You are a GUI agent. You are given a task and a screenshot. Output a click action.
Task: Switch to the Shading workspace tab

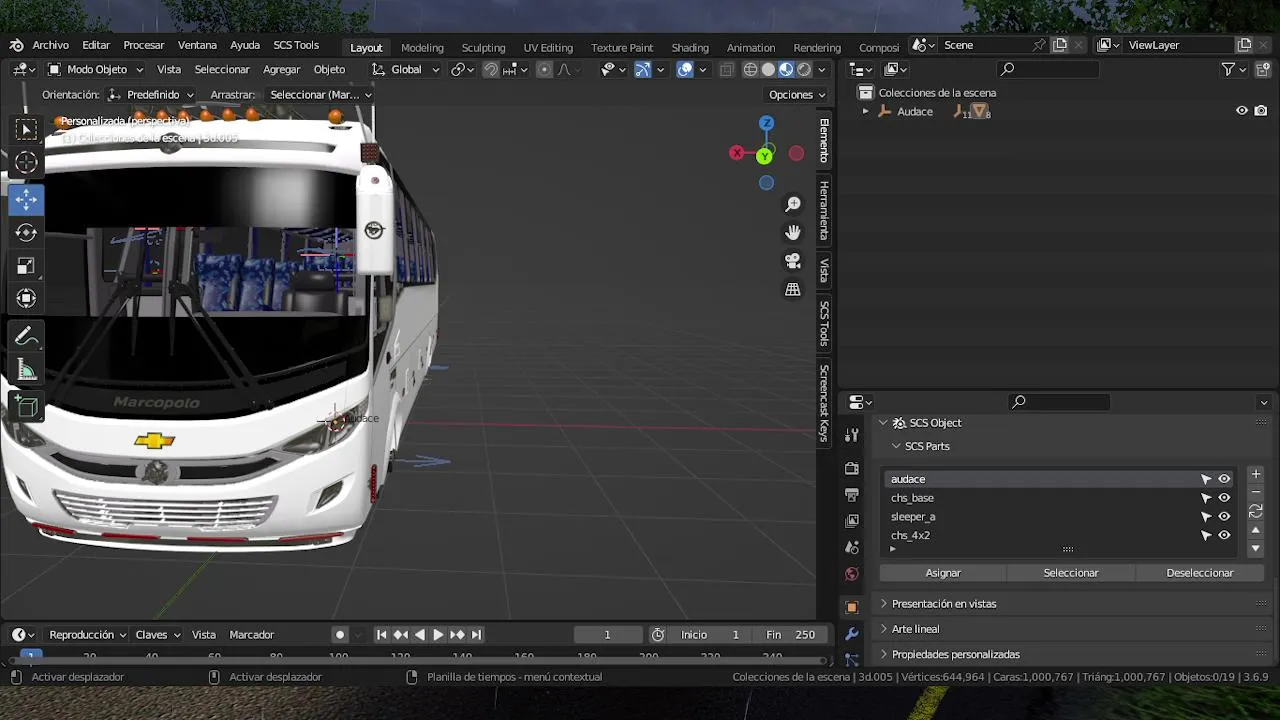point(689,47)
